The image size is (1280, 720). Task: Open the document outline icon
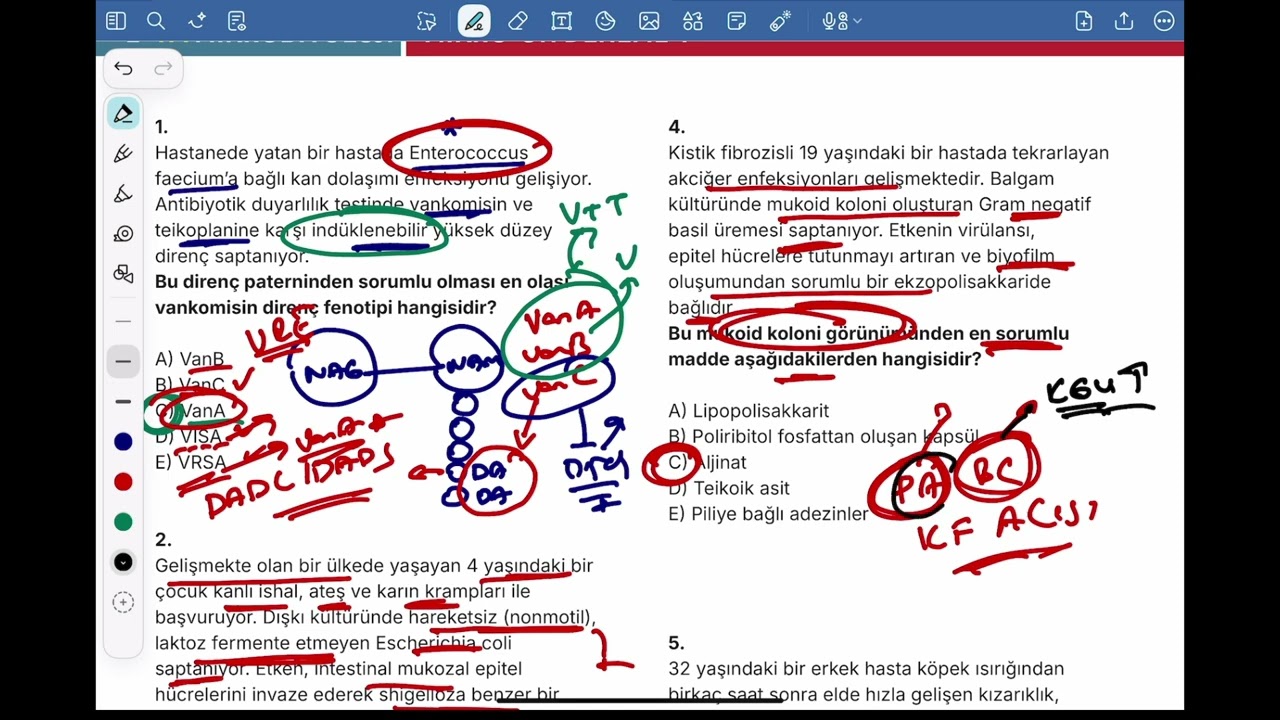coord(236,20)
